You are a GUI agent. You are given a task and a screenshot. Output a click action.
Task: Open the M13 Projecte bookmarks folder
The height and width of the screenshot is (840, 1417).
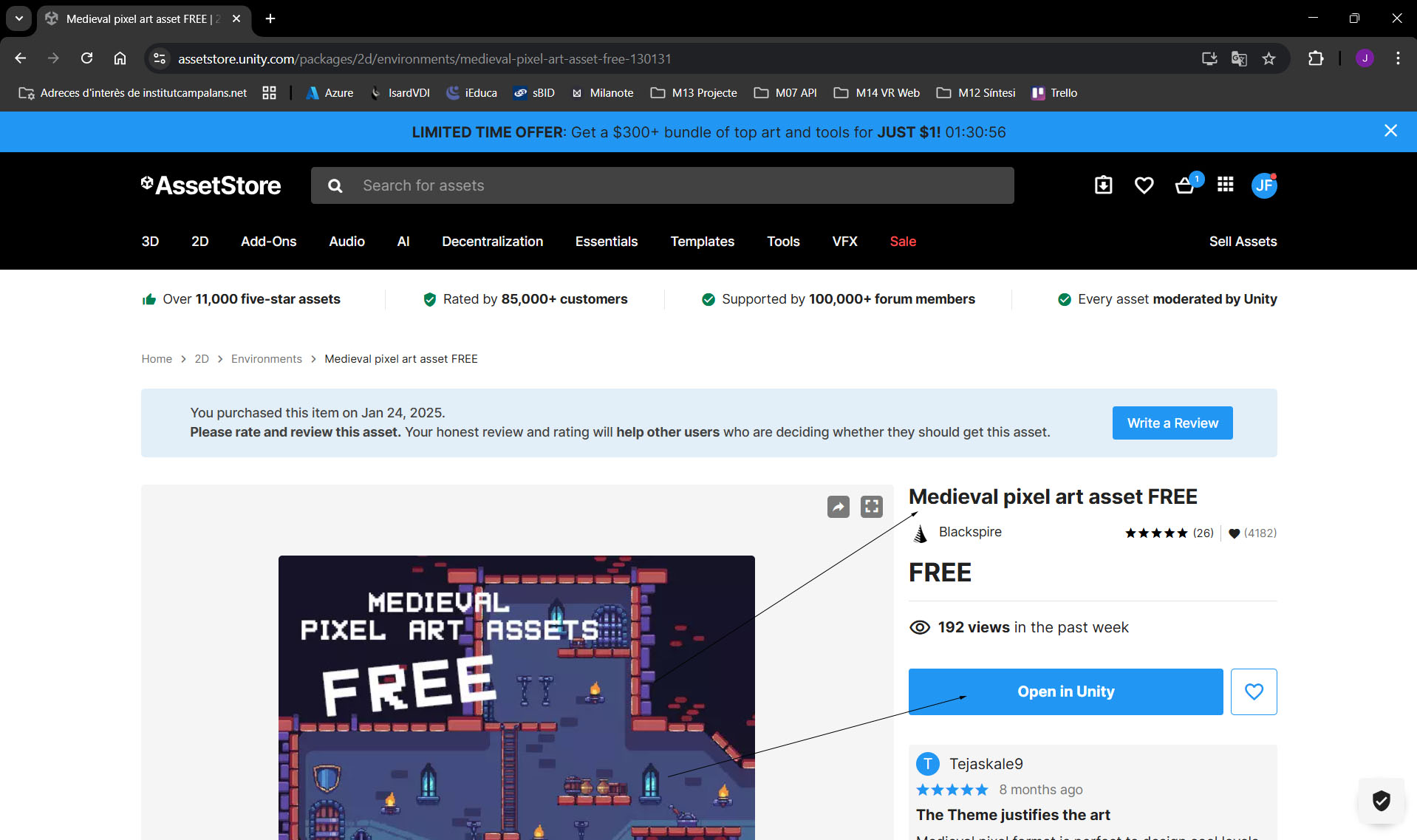coord(694,93)
